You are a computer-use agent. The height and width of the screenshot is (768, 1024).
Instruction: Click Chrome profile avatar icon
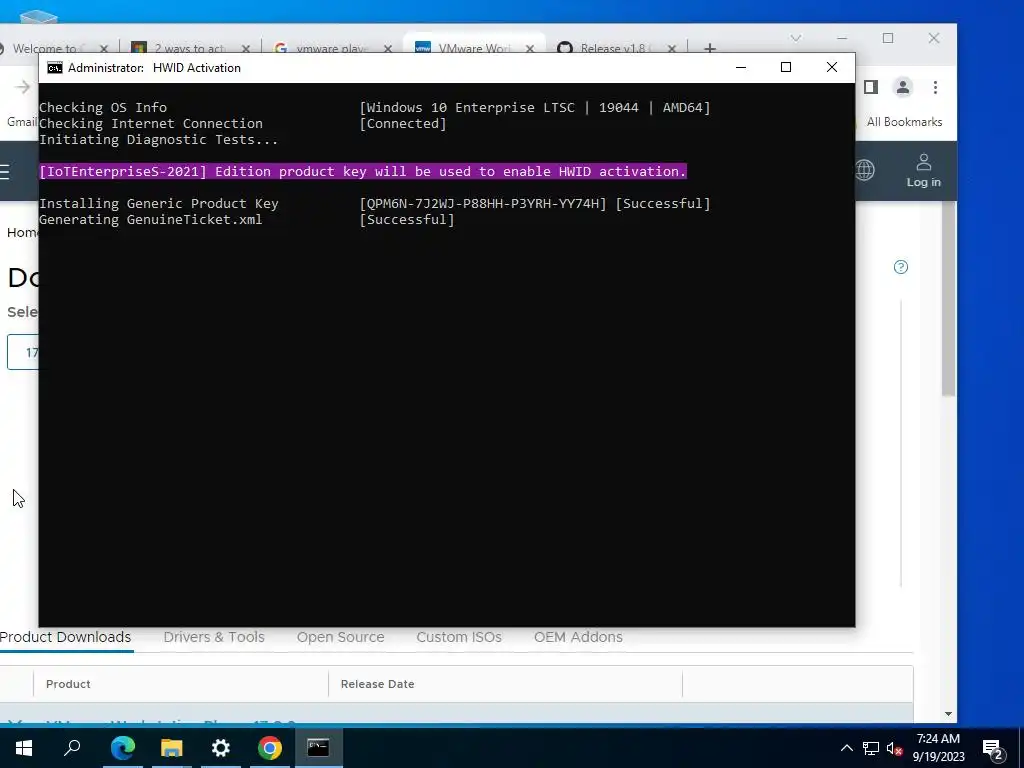click(903, 87)
